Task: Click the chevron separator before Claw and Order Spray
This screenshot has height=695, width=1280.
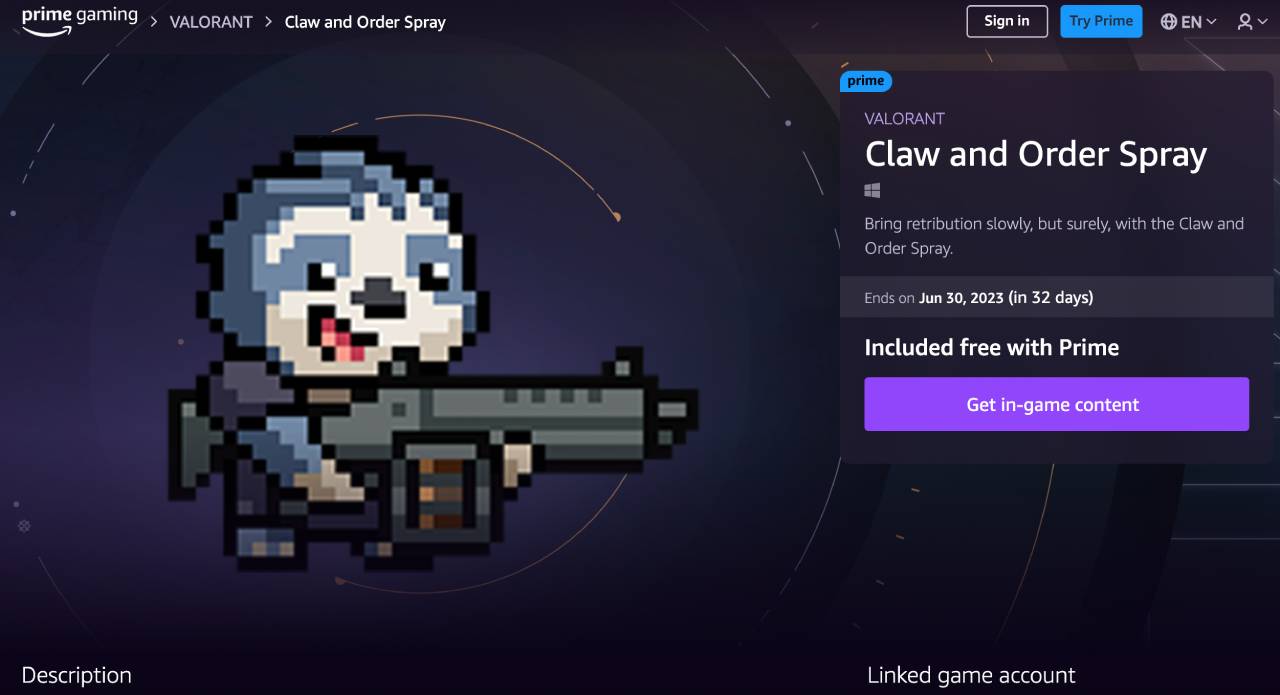Action: pos(269,21)
